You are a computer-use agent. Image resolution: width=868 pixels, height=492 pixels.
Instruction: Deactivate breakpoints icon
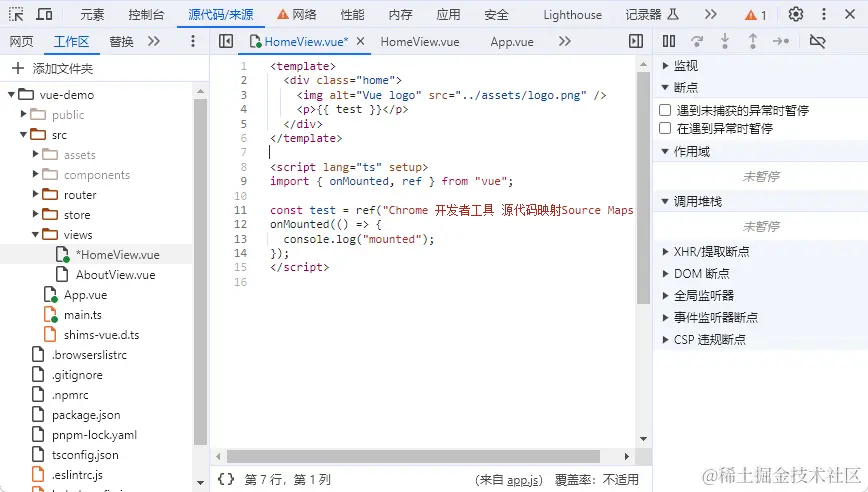(x=817, y=41)
